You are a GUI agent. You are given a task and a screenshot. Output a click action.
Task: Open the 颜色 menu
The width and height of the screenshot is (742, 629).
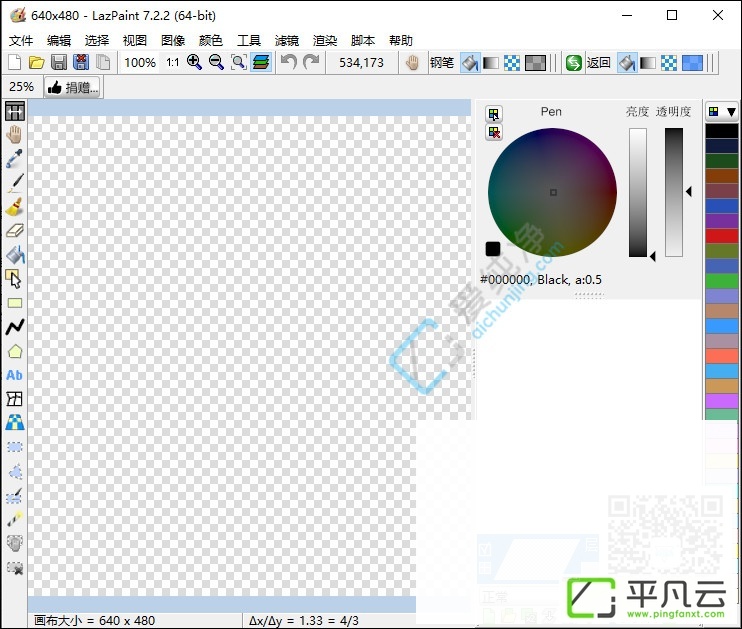click(x=211, y=40)
